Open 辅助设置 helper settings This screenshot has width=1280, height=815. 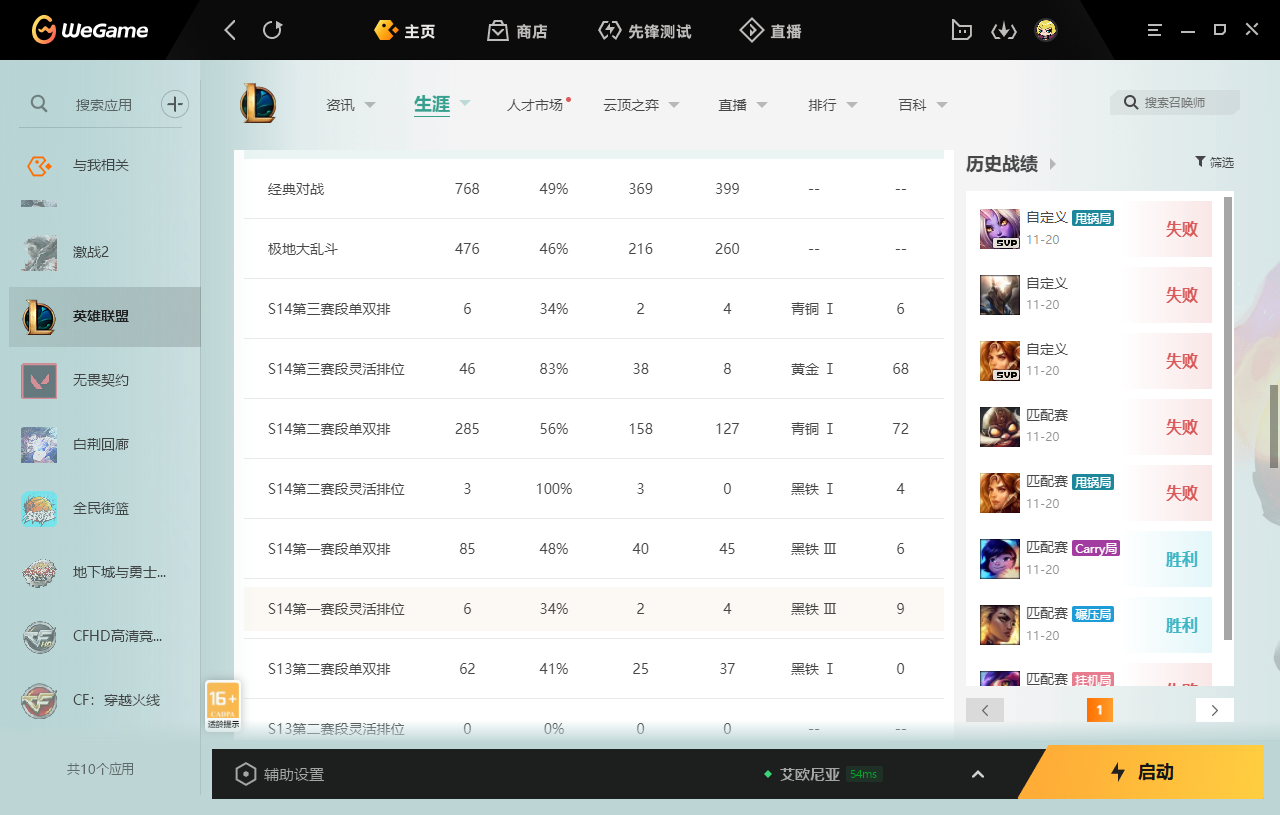pos(279,774)
